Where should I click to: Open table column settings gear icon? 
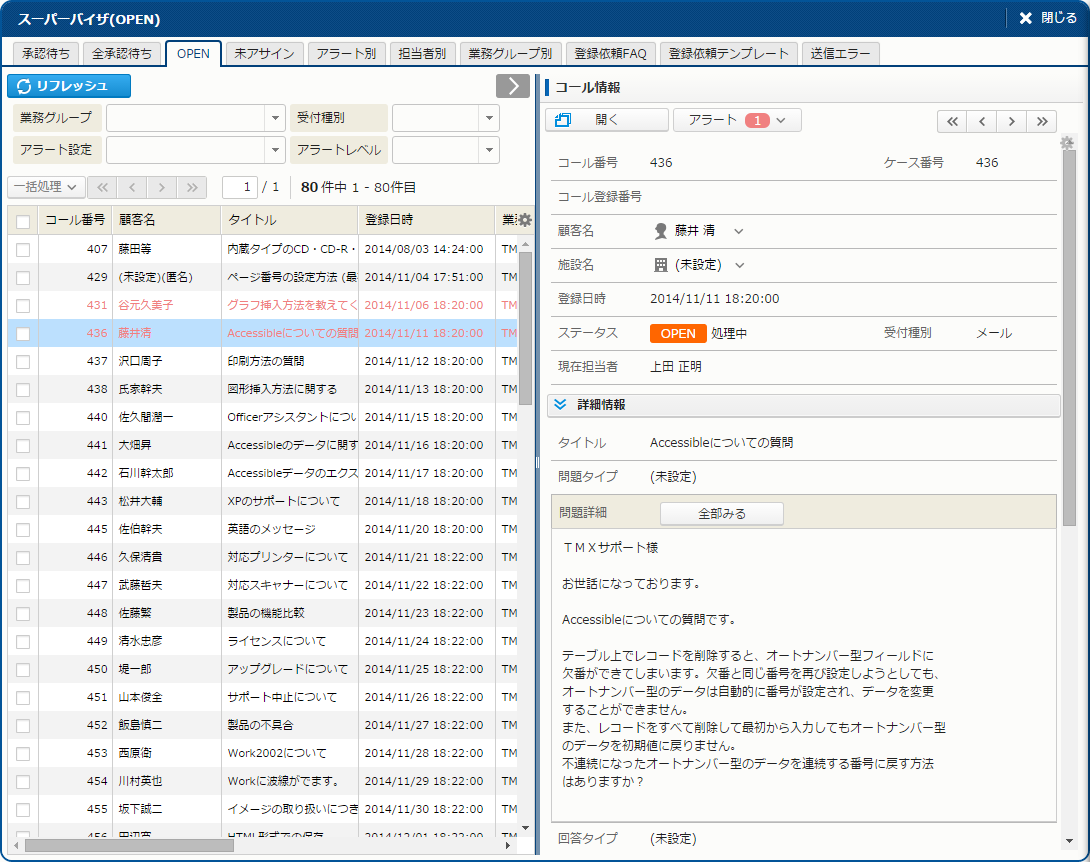pyautogui.click(x=525, y=220)
